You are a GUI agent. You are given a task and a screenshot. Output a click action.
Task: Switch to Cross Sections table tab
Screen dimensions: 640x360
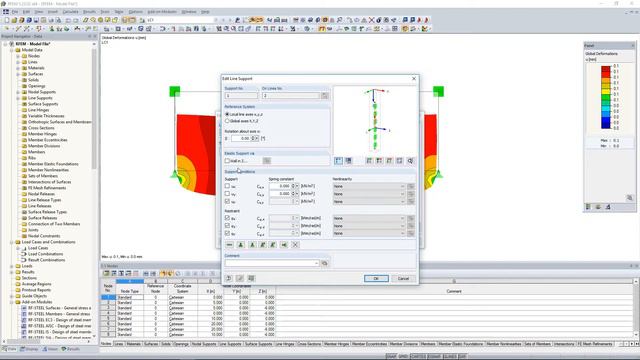309,344
